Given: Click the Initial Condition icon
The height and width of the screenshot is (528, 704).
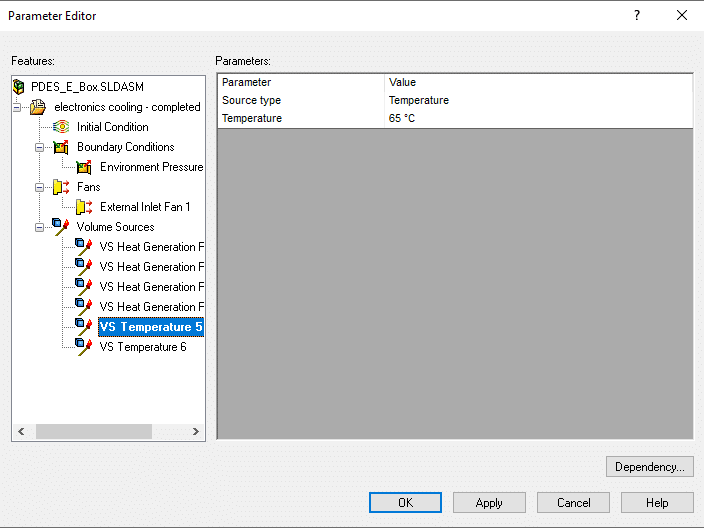Looking at the screenshot, I should pos(61,127).
